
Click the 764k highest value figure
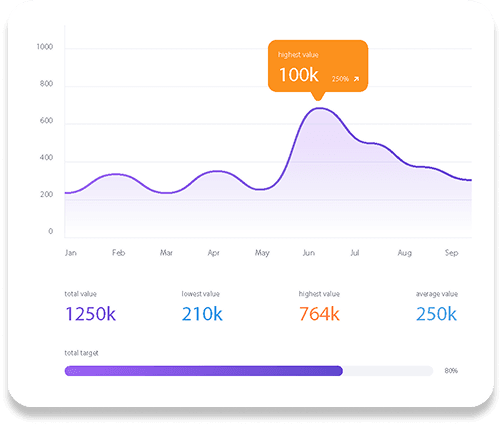319,314
